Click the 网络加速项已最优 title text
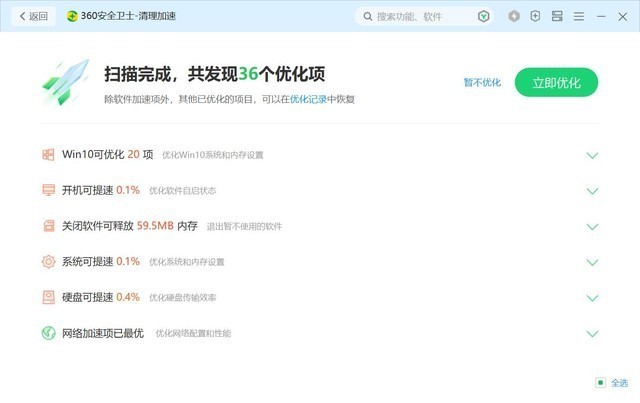This screenshot has width=640, height=403. [x=103, y=333]
